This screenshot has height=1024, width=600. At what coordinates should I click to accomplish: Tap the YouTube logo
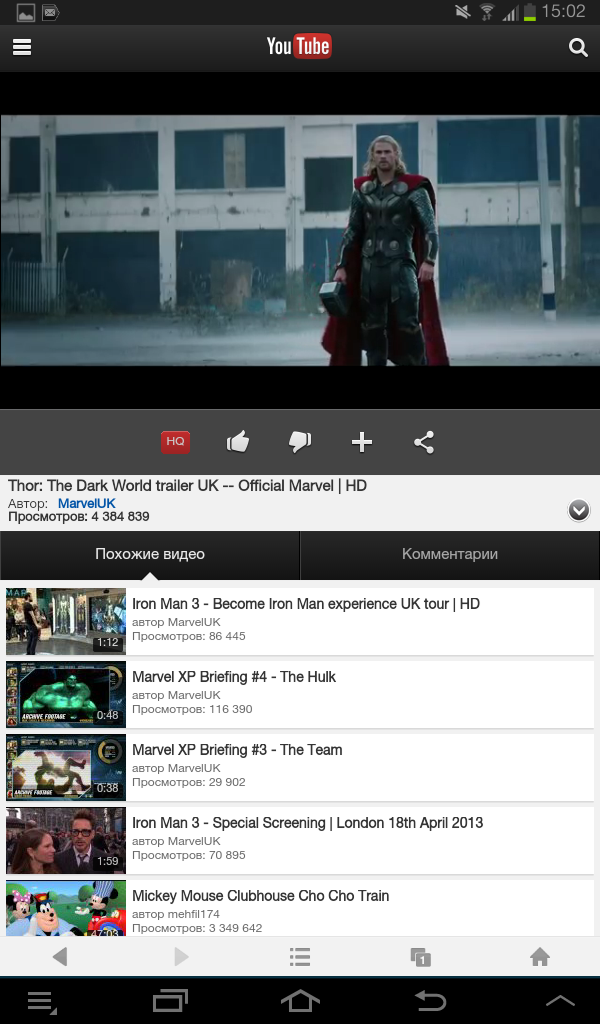click(299, 46)
